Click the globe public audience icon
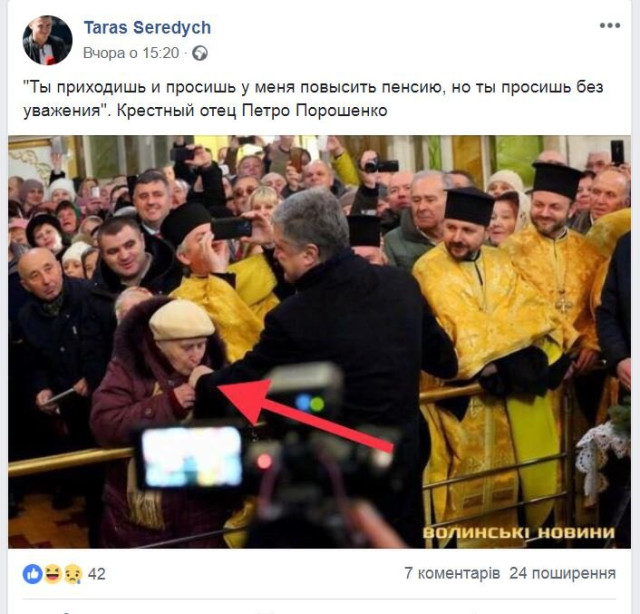Viewport: 640px width, 614px height. tap(200, 53)
